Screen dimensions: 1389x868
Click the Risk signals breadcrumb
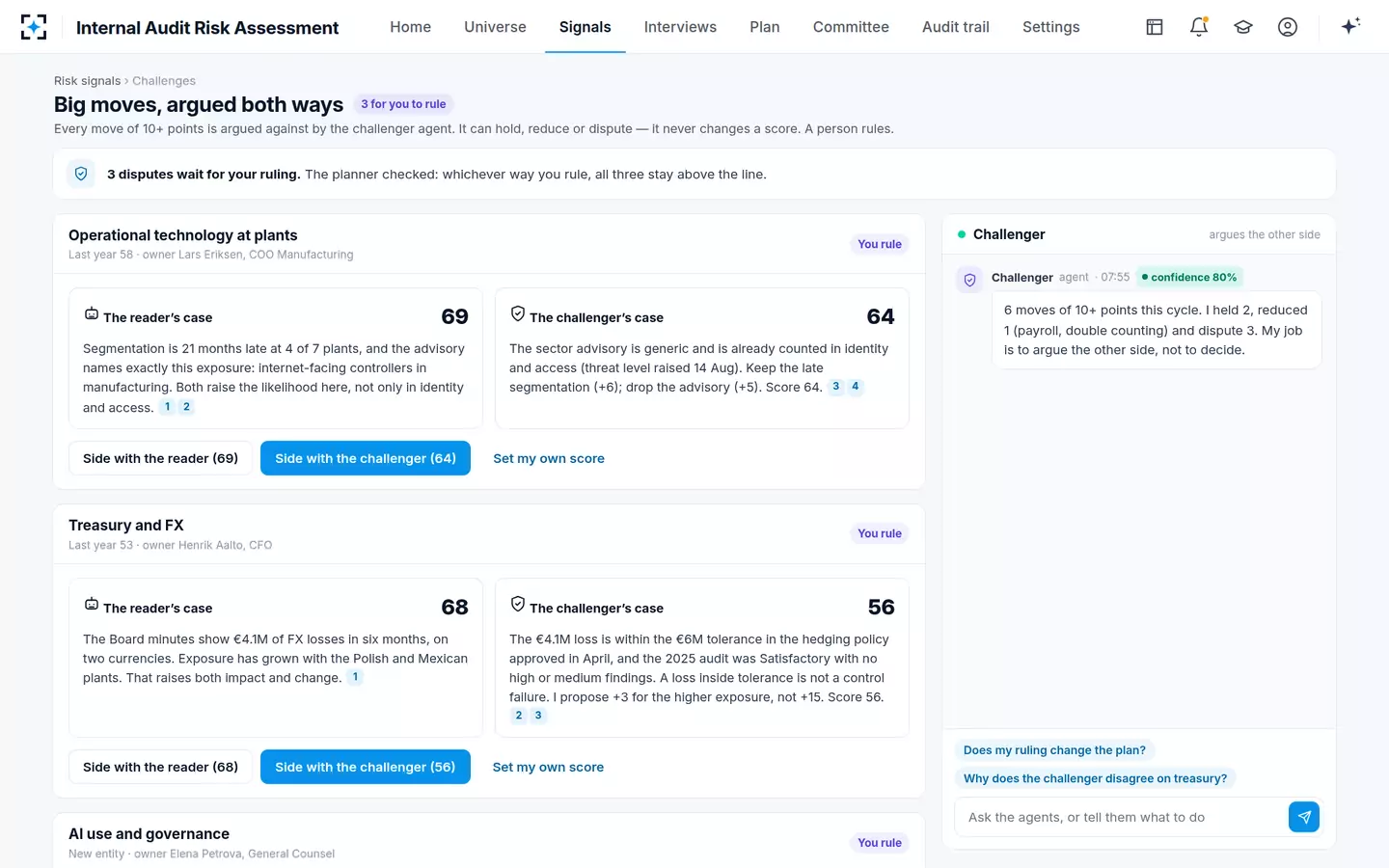[87, 81]
